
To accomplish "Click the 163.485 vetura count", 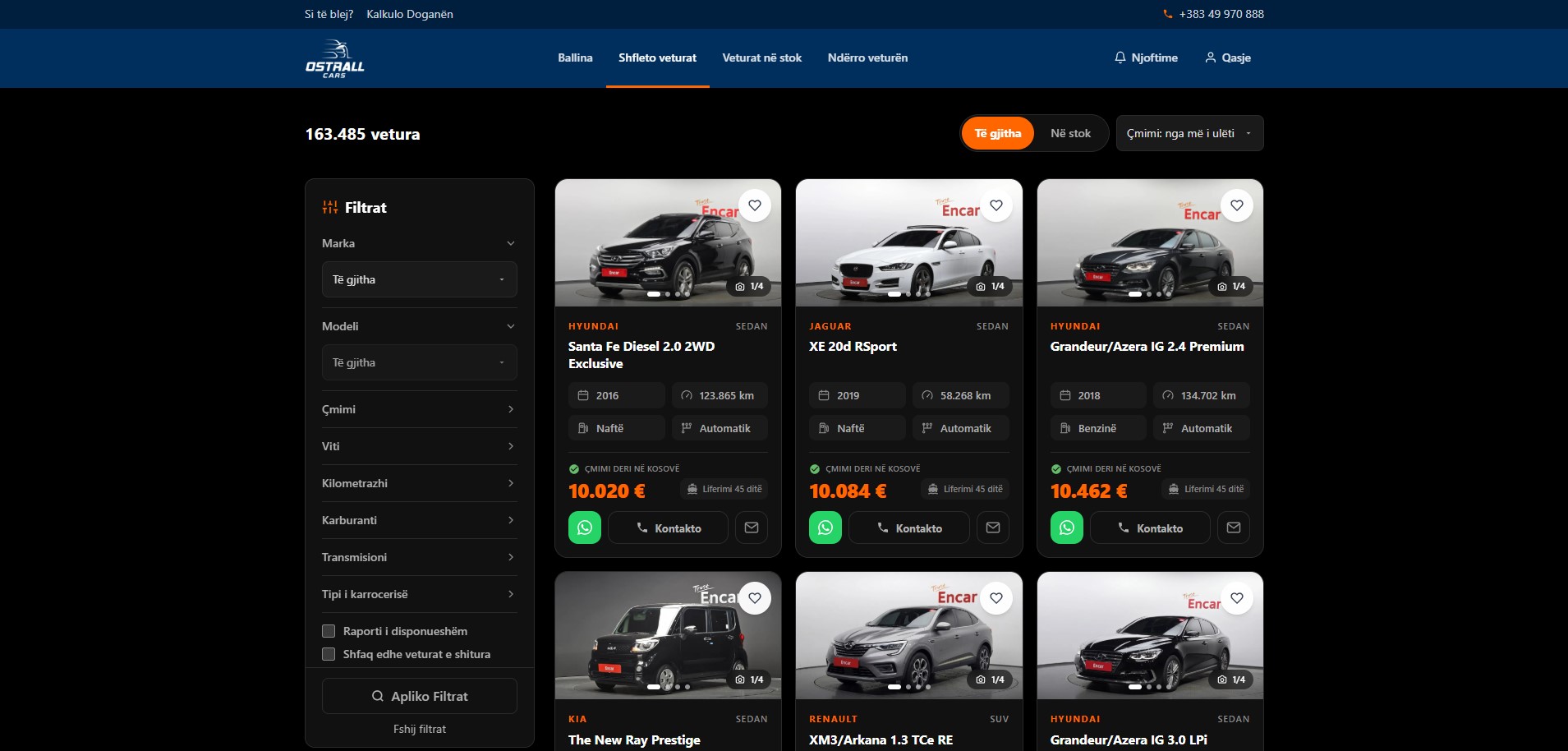I will click(x=362, y=134).
